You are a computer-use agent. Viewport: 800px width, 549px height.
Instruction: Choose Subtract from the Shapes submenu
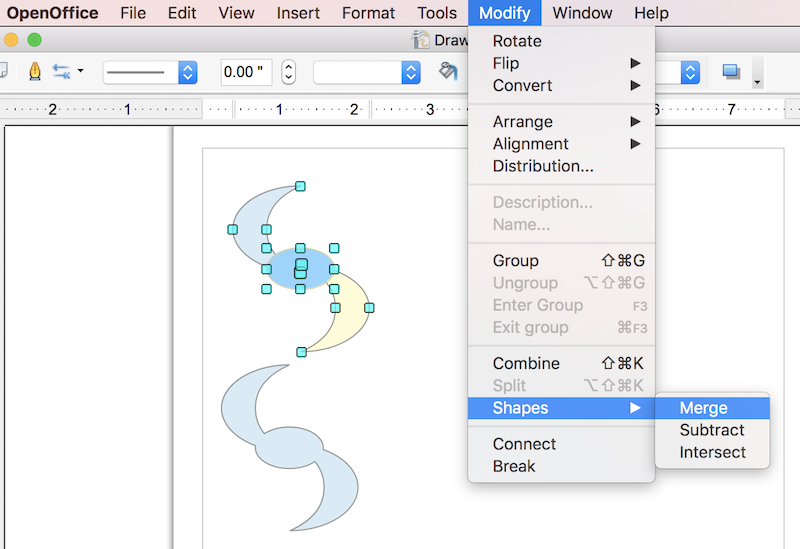[712, 430]
